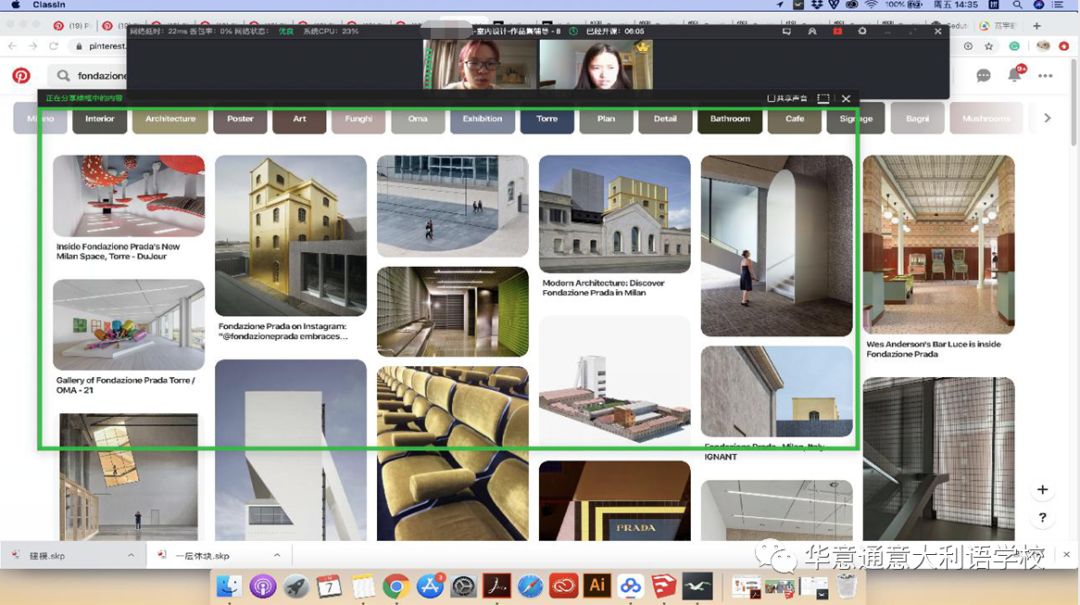Expand options for first .skp download
1080x605 pixels.
click(131, 555)
